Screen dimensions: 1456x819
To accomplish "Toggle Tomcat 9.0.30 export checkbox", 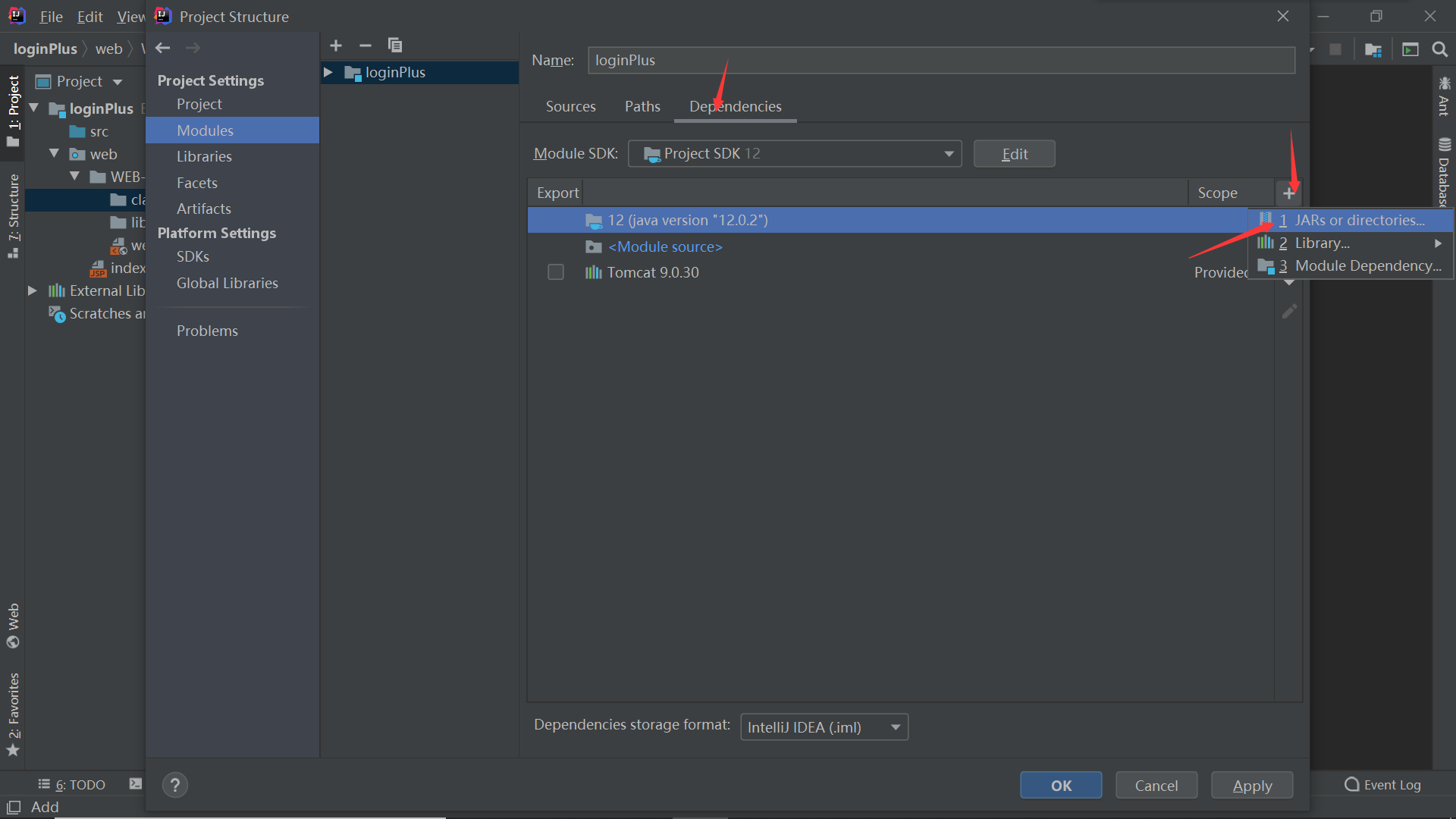I will (x=556, y=272).
